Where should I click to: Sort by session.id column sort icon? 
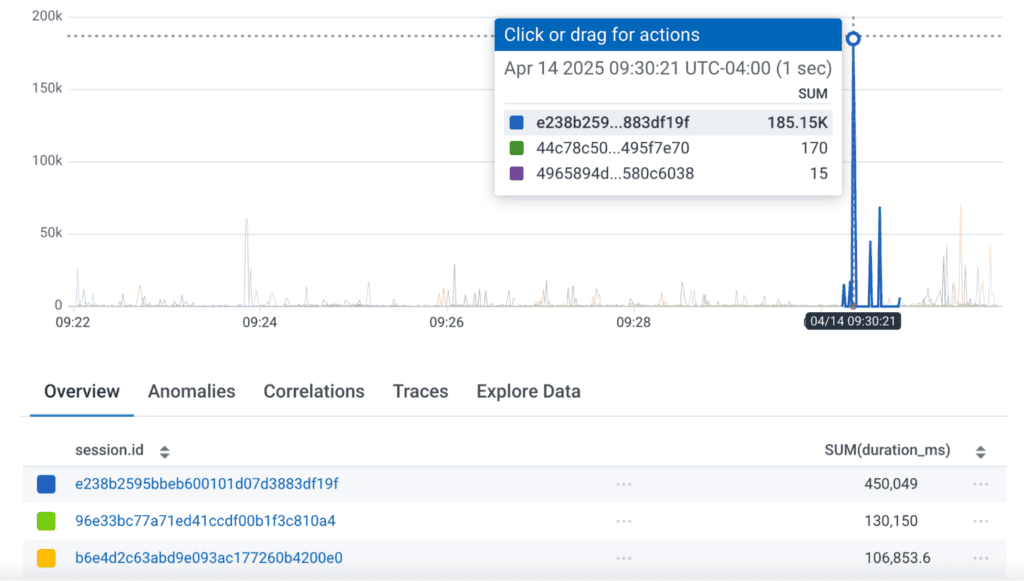[x=165, y=452]
